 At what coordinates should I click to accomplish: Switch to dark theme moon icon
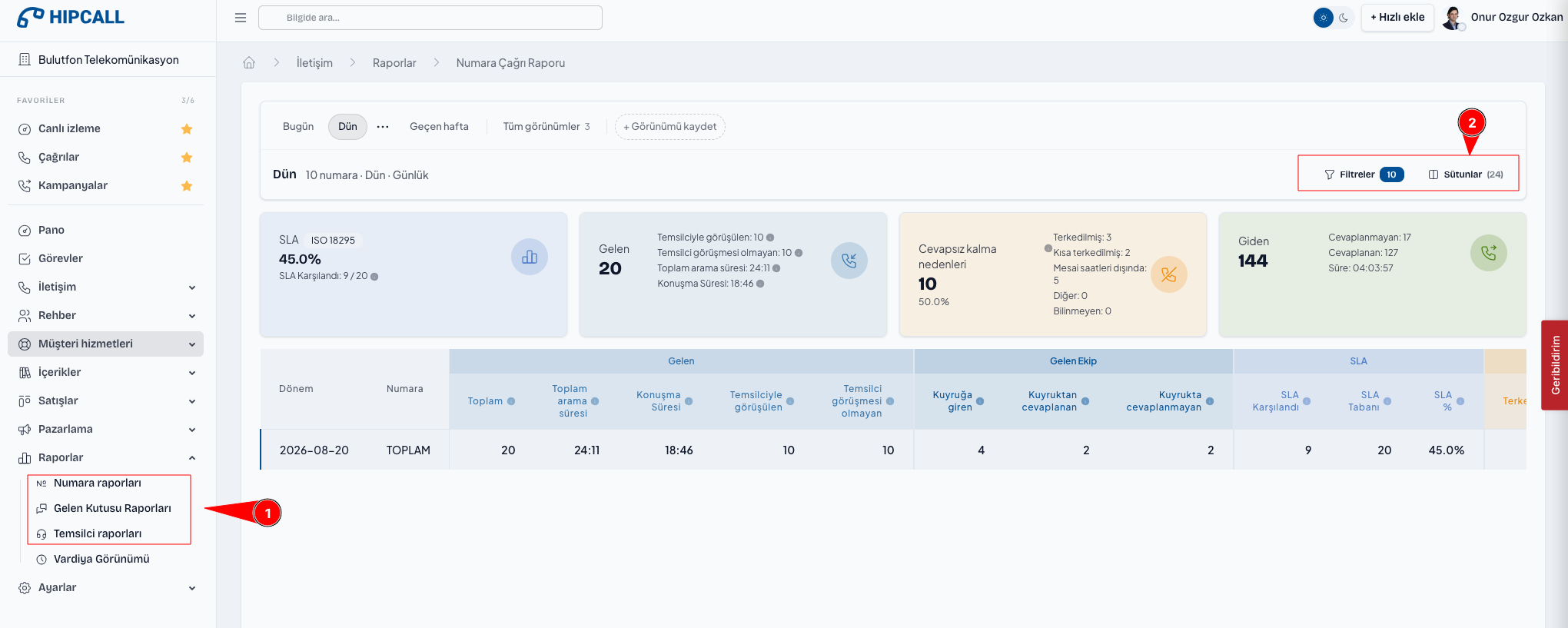point(1344,18)
